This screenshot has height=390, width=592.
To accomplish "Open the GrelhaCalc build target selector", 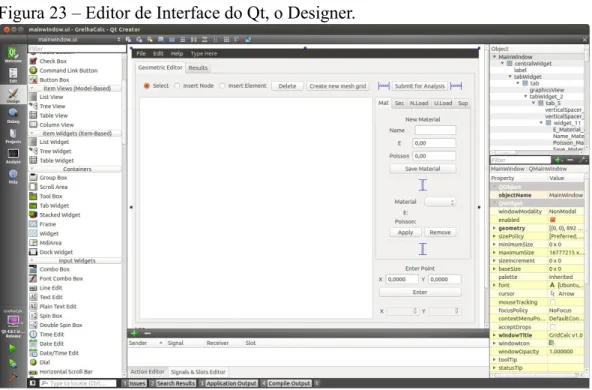I will (x=13, y=324).
